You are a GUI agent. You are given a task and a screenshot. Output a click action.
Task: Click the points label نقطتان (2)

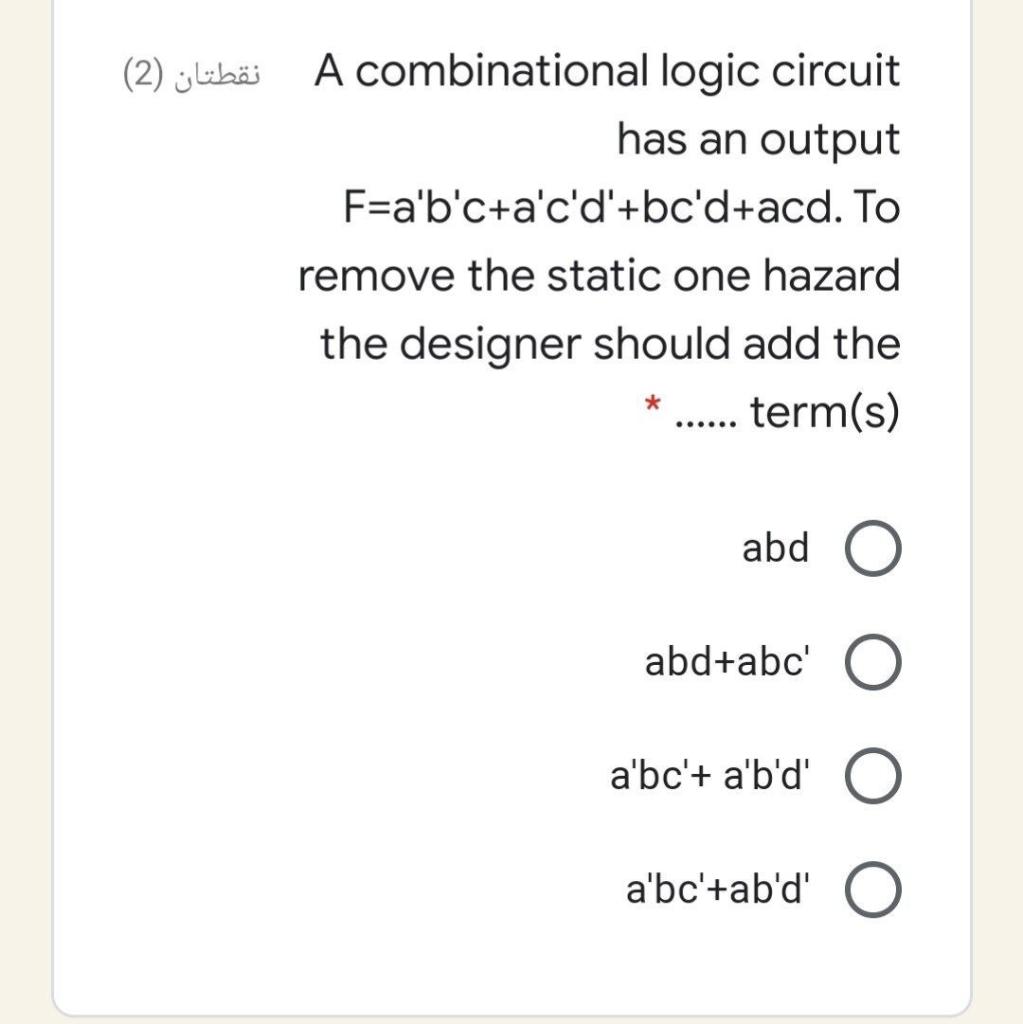[x=194, y=72]
